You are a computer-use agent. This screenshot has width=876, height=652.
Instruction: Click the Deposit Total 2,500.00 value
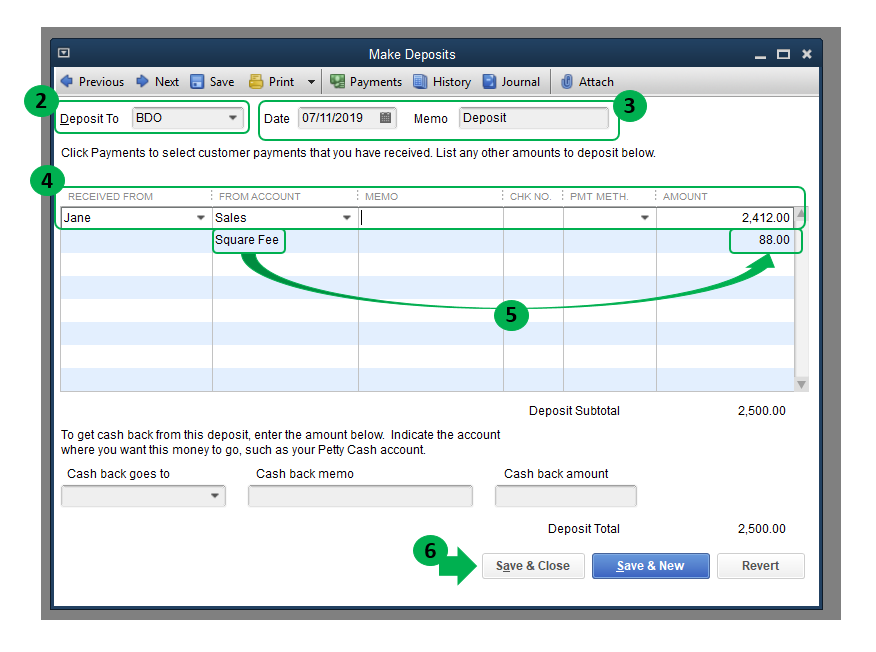761,529
